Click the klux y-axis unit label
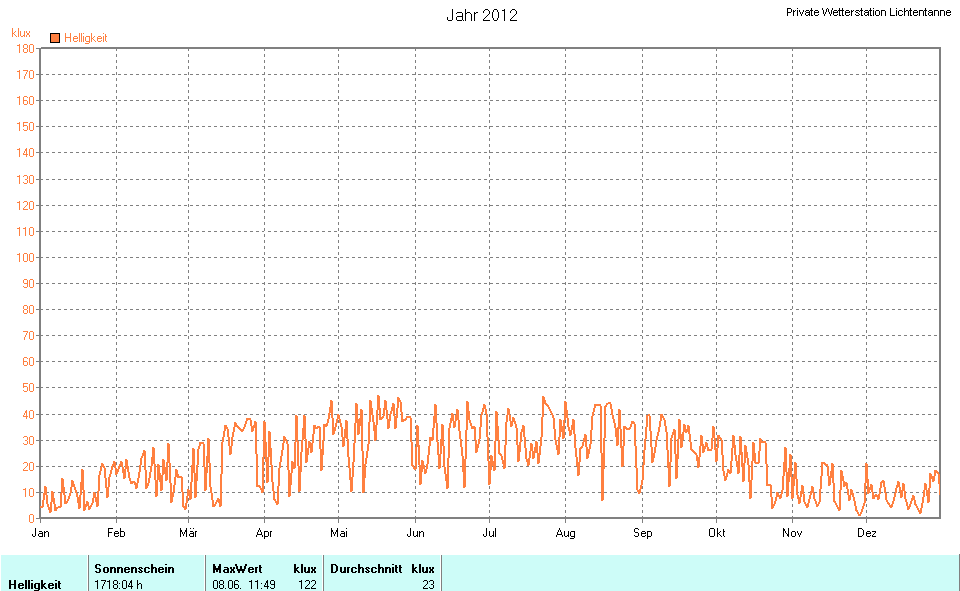 pyautogui.click(x=21, y=33)
